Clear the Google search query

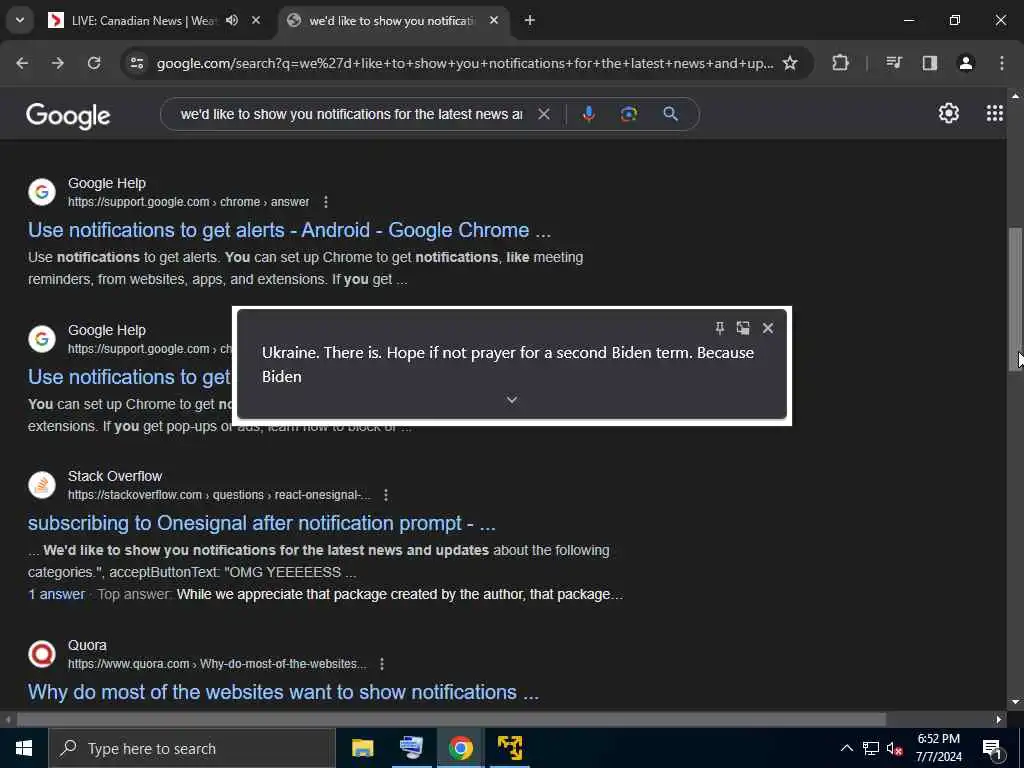point(543,114)
